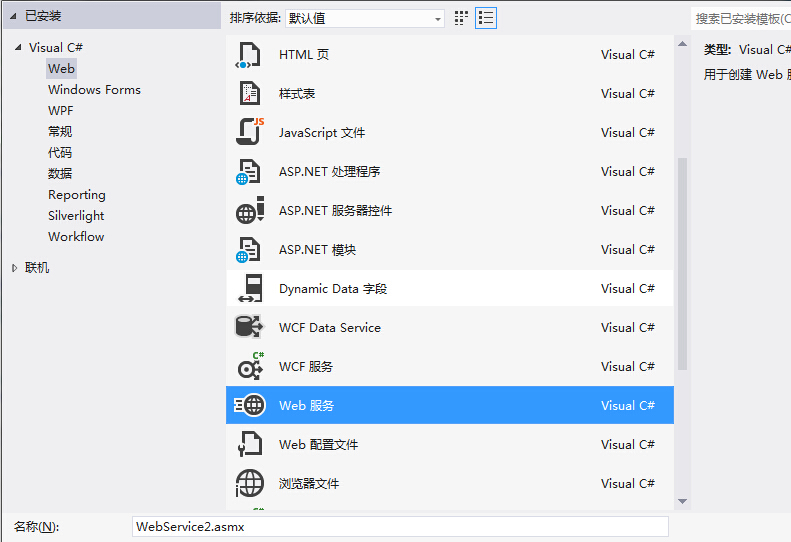Viewport: 791px width, 542px height.
Task: Select WCF Data Service template name
Action: click(x=330, y=328)
